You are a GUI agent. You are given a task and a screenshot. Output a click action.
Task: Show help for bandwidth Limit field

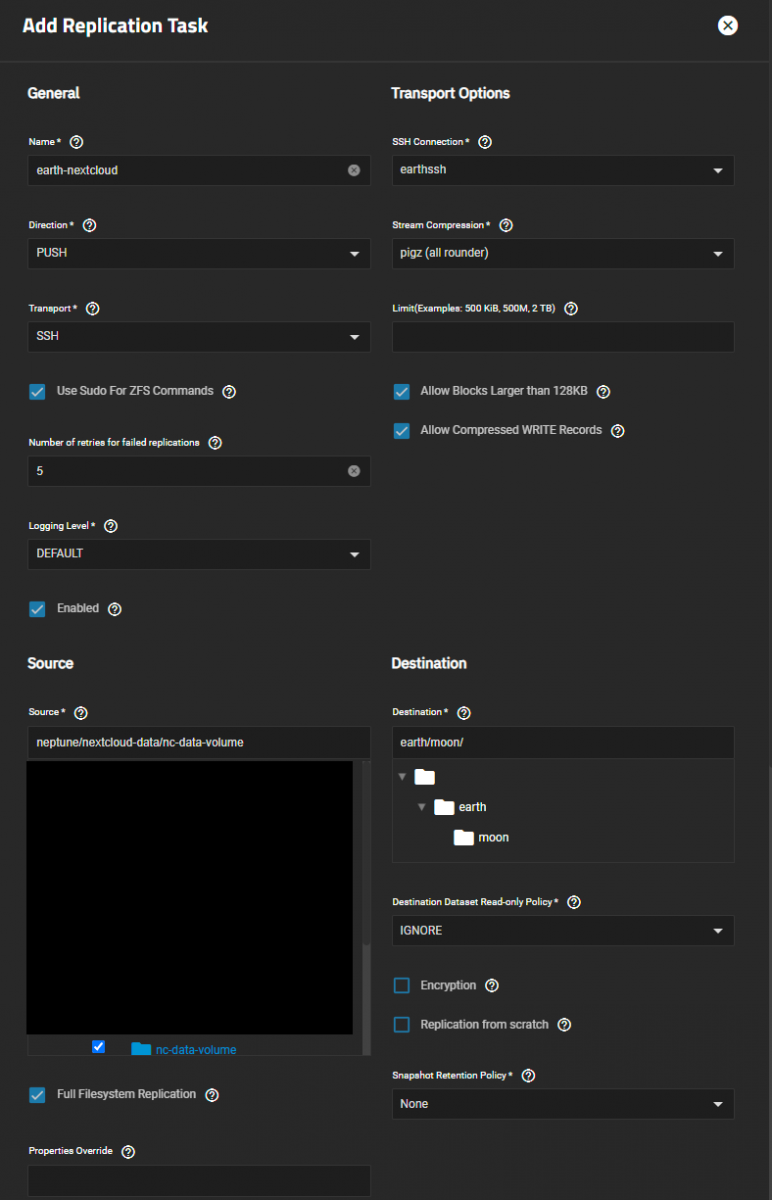[571, 309]
